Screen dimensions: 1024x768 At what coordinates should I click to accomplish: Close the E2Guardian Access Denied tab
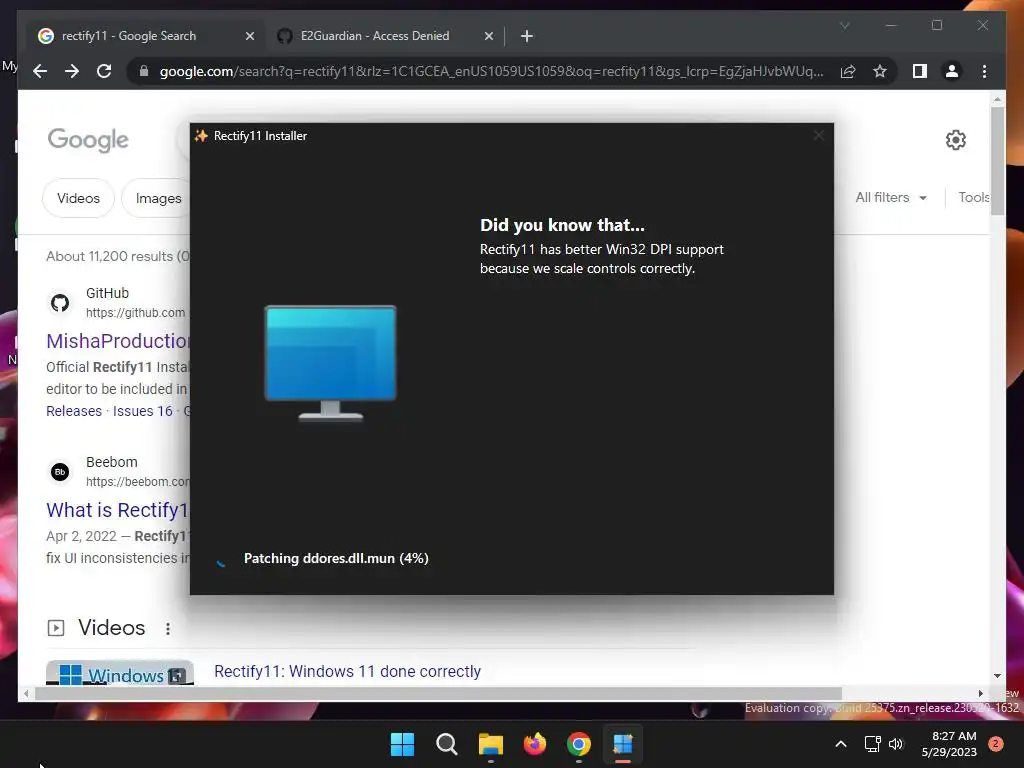(x=488, y=37)
